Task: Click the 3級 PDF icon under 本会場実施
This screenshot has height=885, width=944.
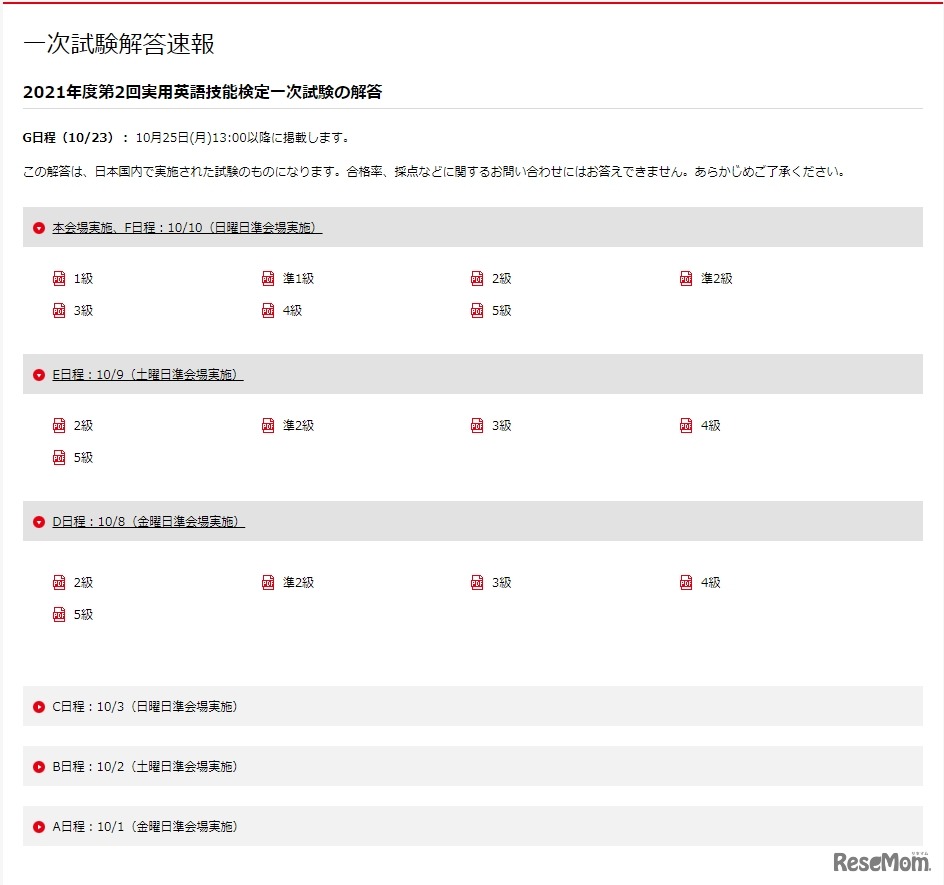Action: 60,310
